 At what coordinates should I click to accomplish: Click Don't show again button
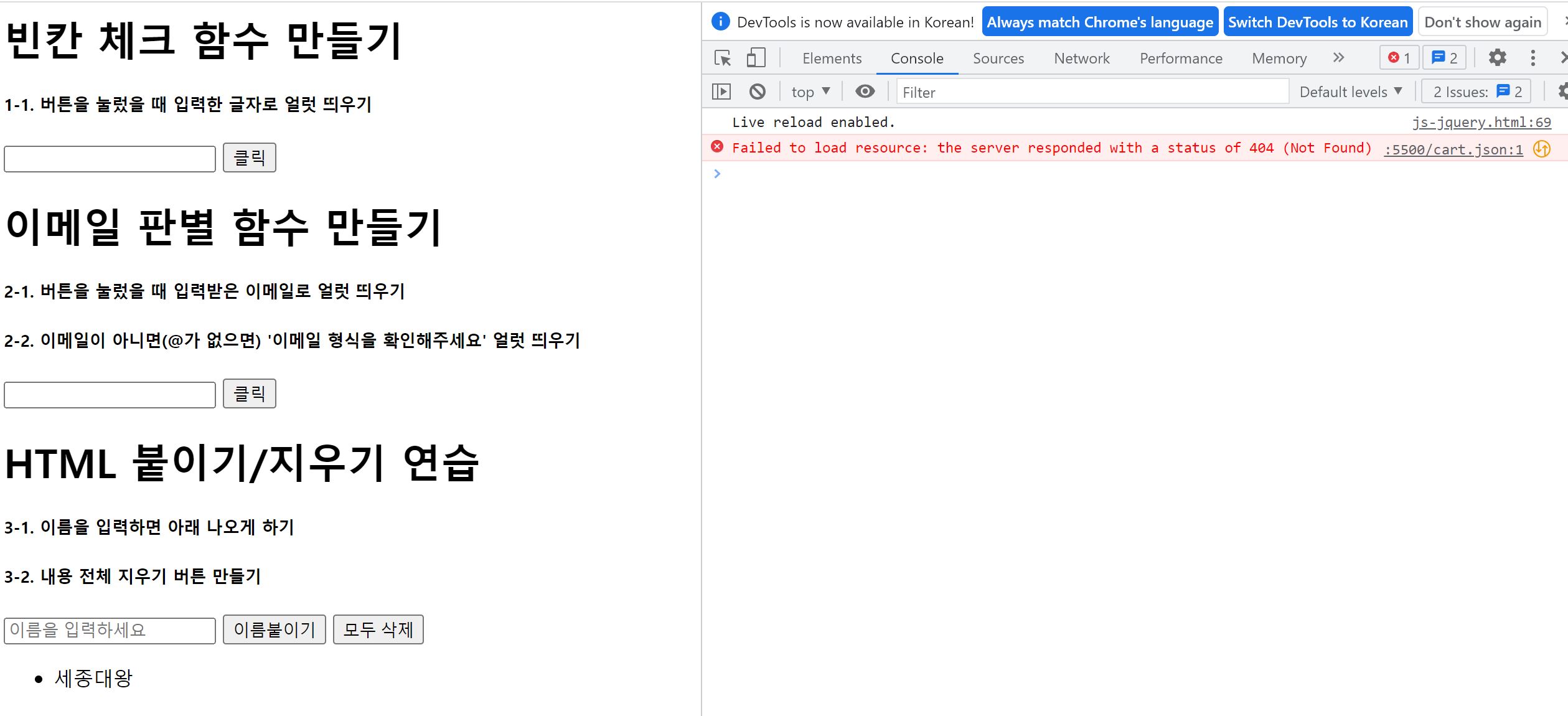1483,22
